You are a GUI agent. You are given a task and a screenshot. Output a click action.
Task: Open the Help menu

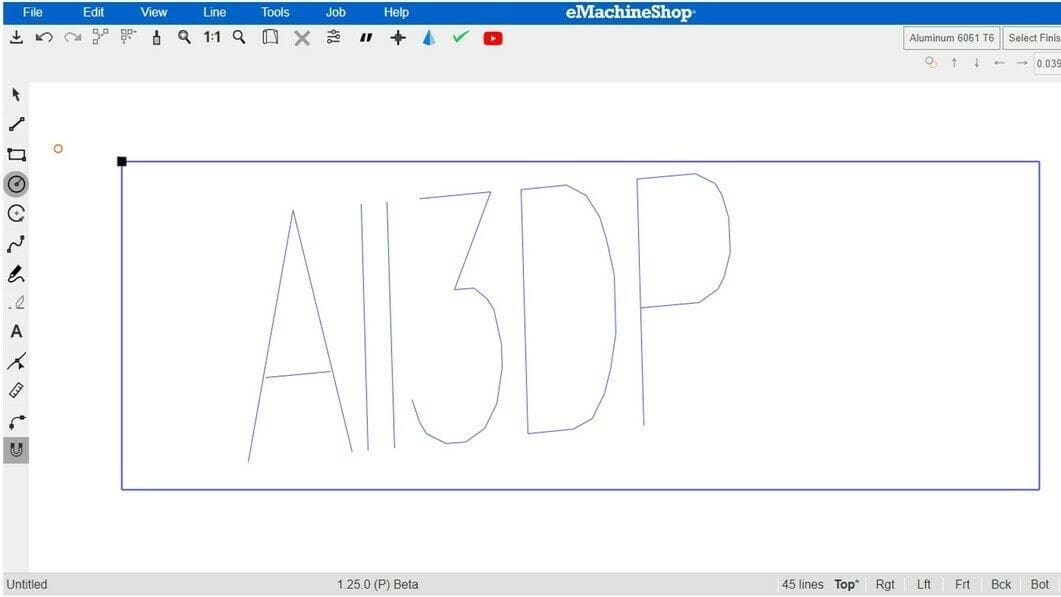tap(396, 12)
